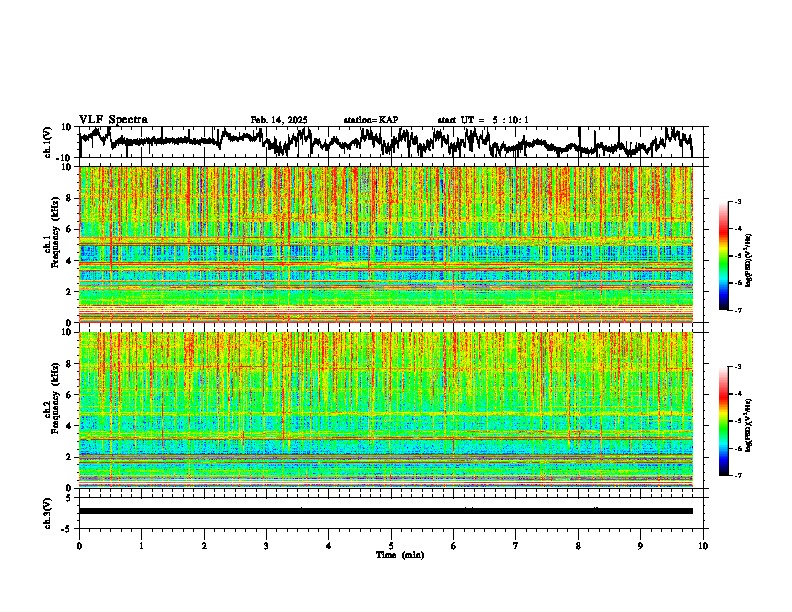792x612 pixels.
Task: Click time axis tick label "0"
Action: coord(79,546)
